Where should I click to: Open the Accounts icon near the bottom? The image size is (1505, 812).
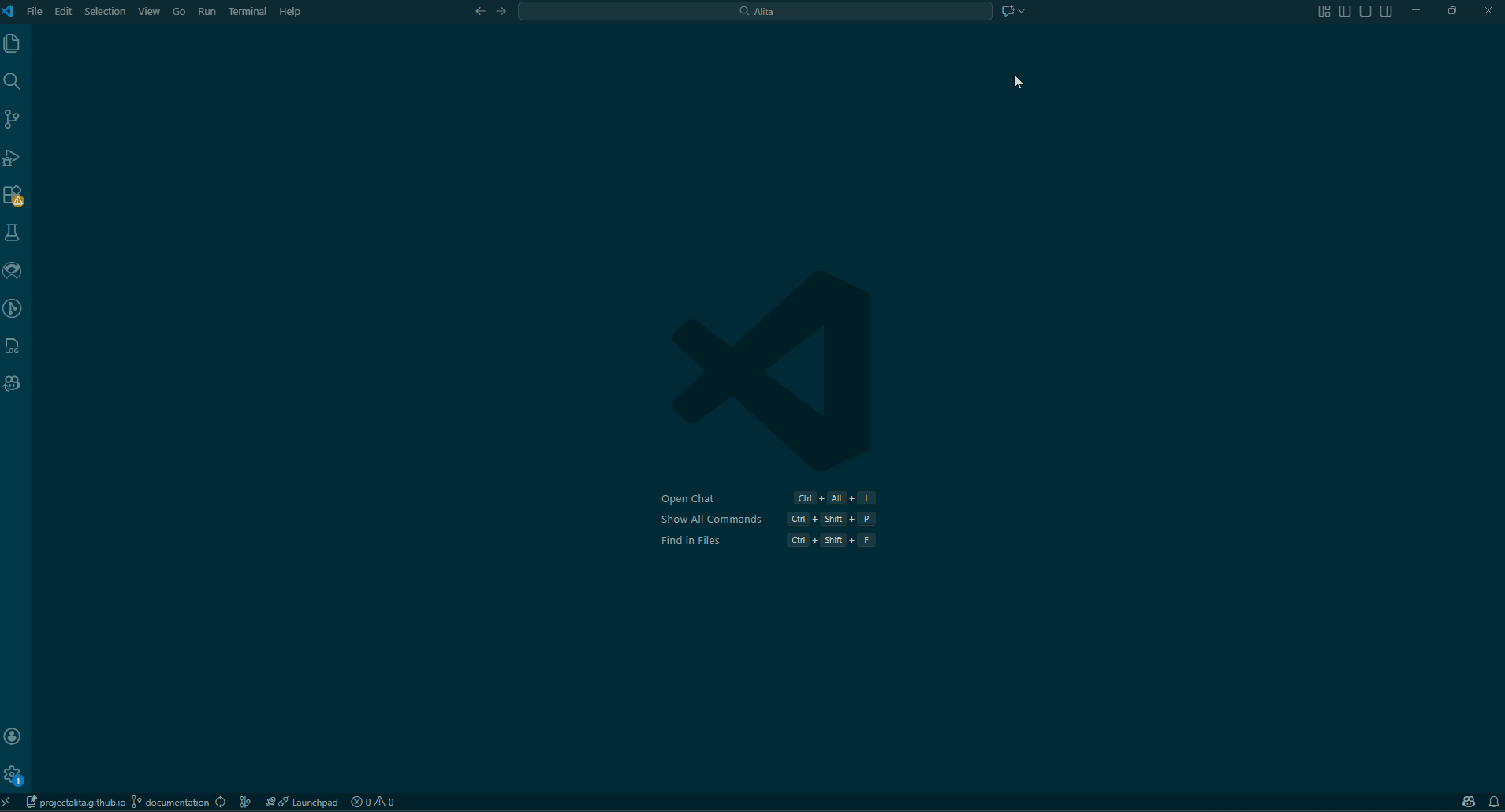tap(13, 736)
